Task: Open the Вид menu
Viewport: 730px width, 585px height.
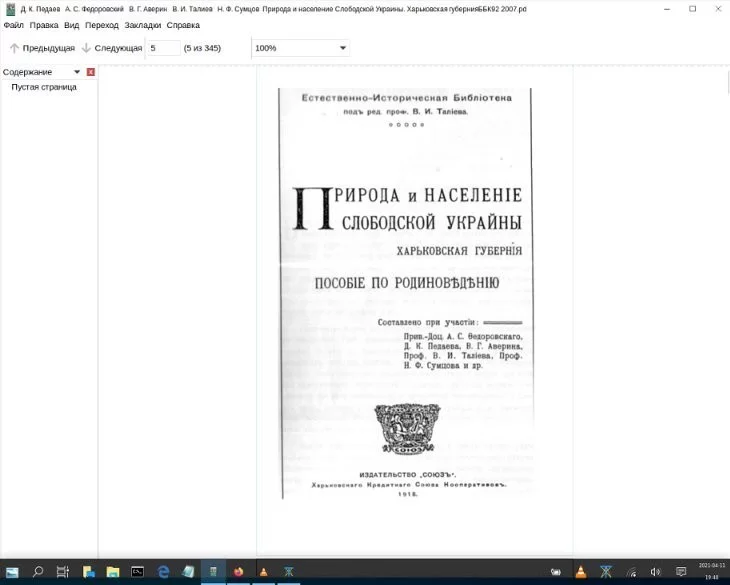Action: 71,25
